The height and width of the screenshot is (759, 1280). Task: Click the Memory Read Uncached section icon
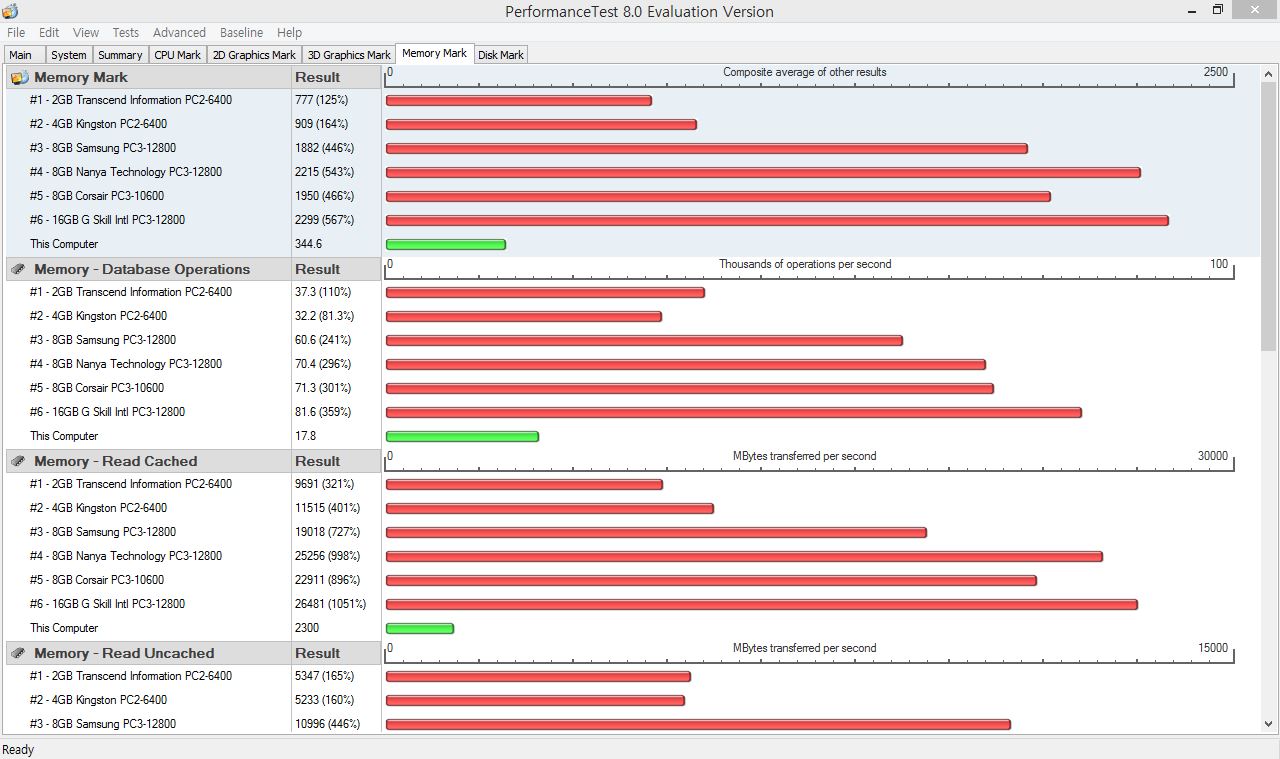click(18, 653)
